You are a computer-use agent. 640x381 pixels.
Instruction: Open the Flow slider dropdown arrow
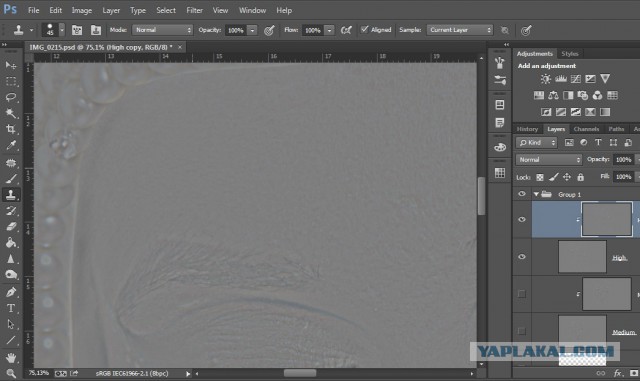click(x=329, y=30)
